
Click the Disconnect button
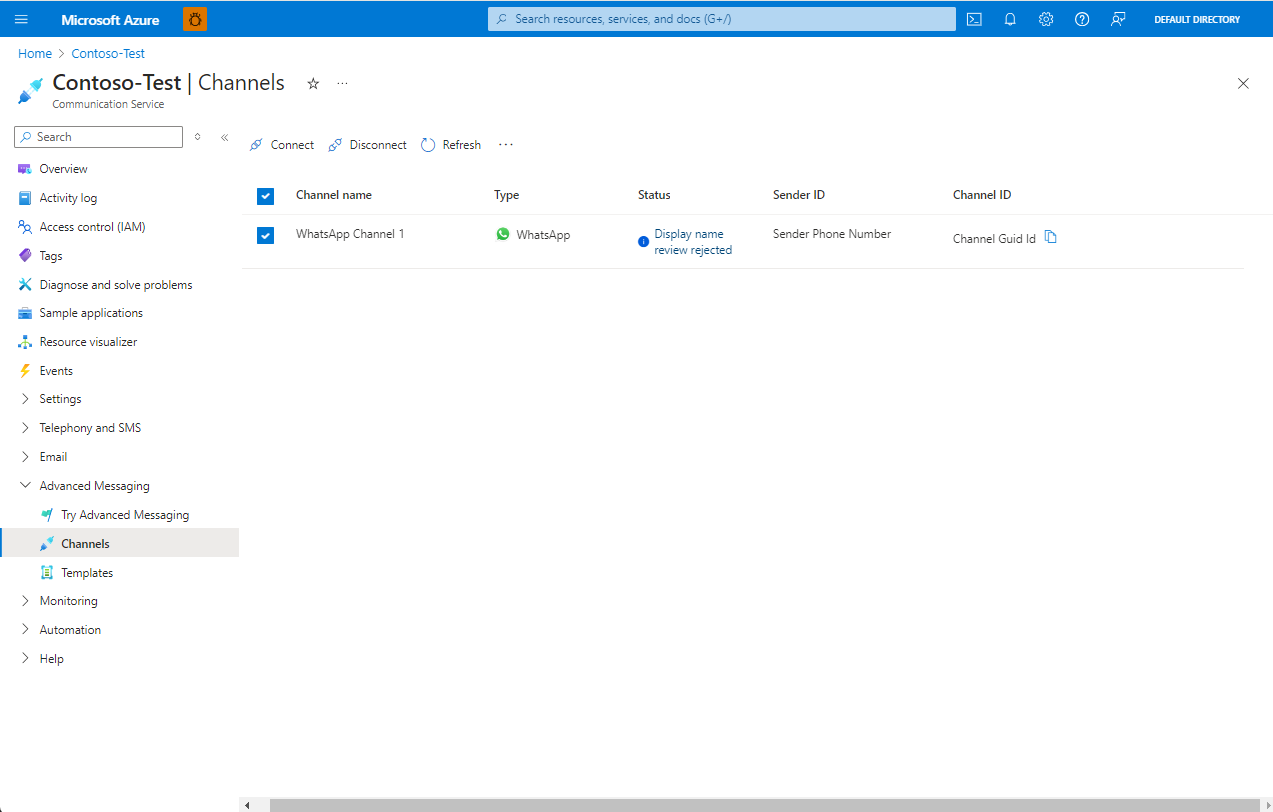pyautogui.click(x=367, y=145)
